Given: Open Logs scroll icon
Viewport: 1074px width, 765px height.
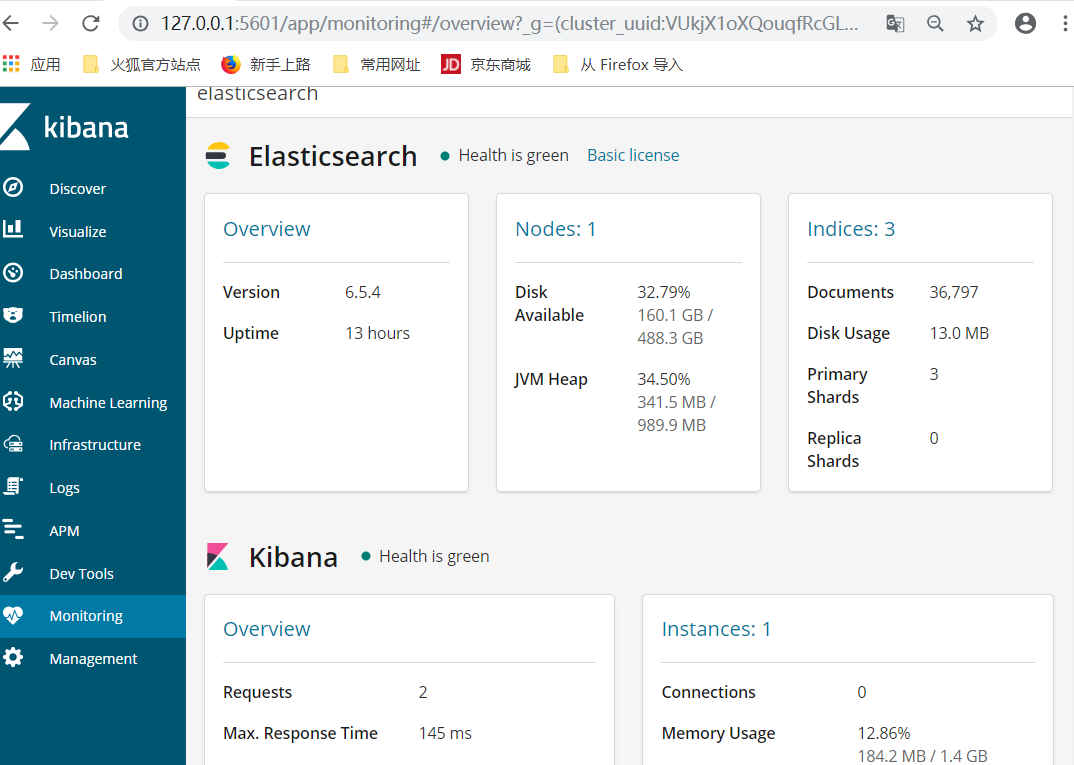Looking at the screenshot, I should coord(13,487).
